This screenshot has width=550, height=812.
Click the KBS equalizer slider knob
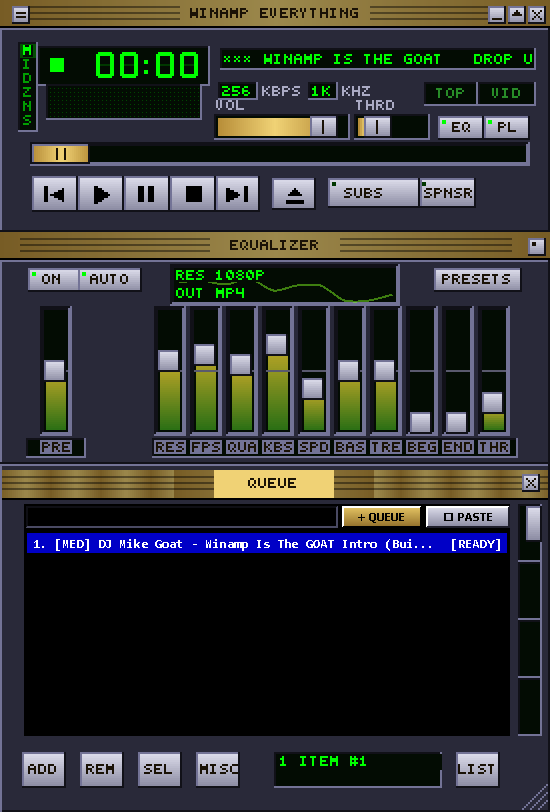point(277,344)
